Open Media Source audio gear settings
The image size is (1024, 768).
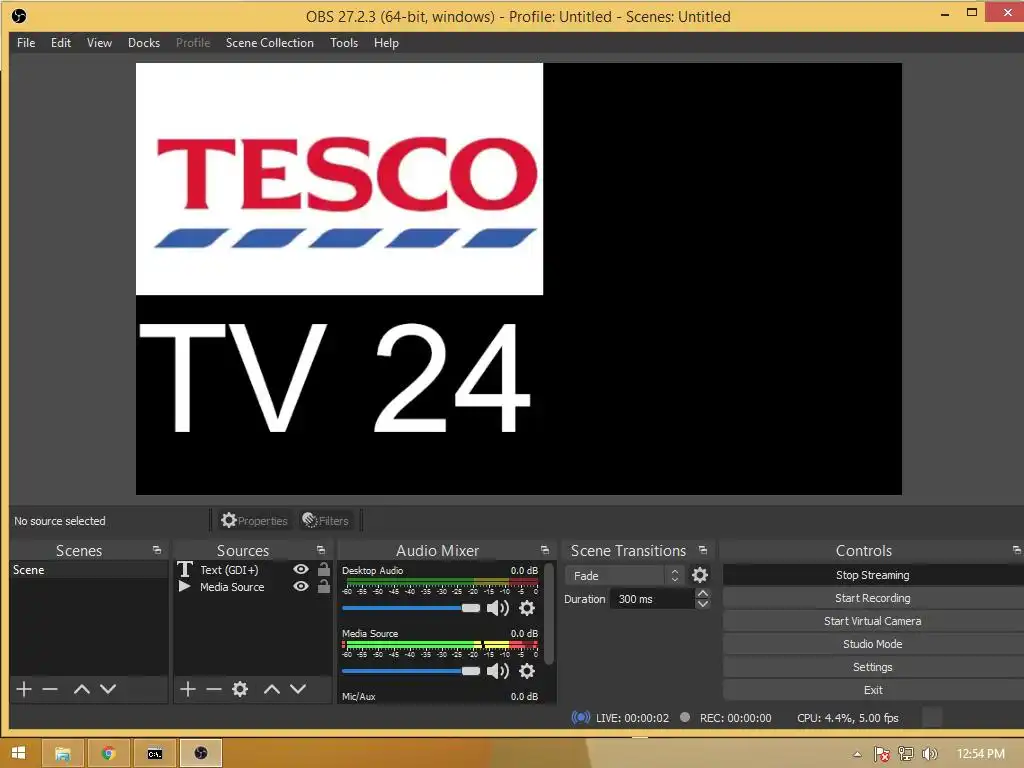pyautogui.click(x=527, y=671)
